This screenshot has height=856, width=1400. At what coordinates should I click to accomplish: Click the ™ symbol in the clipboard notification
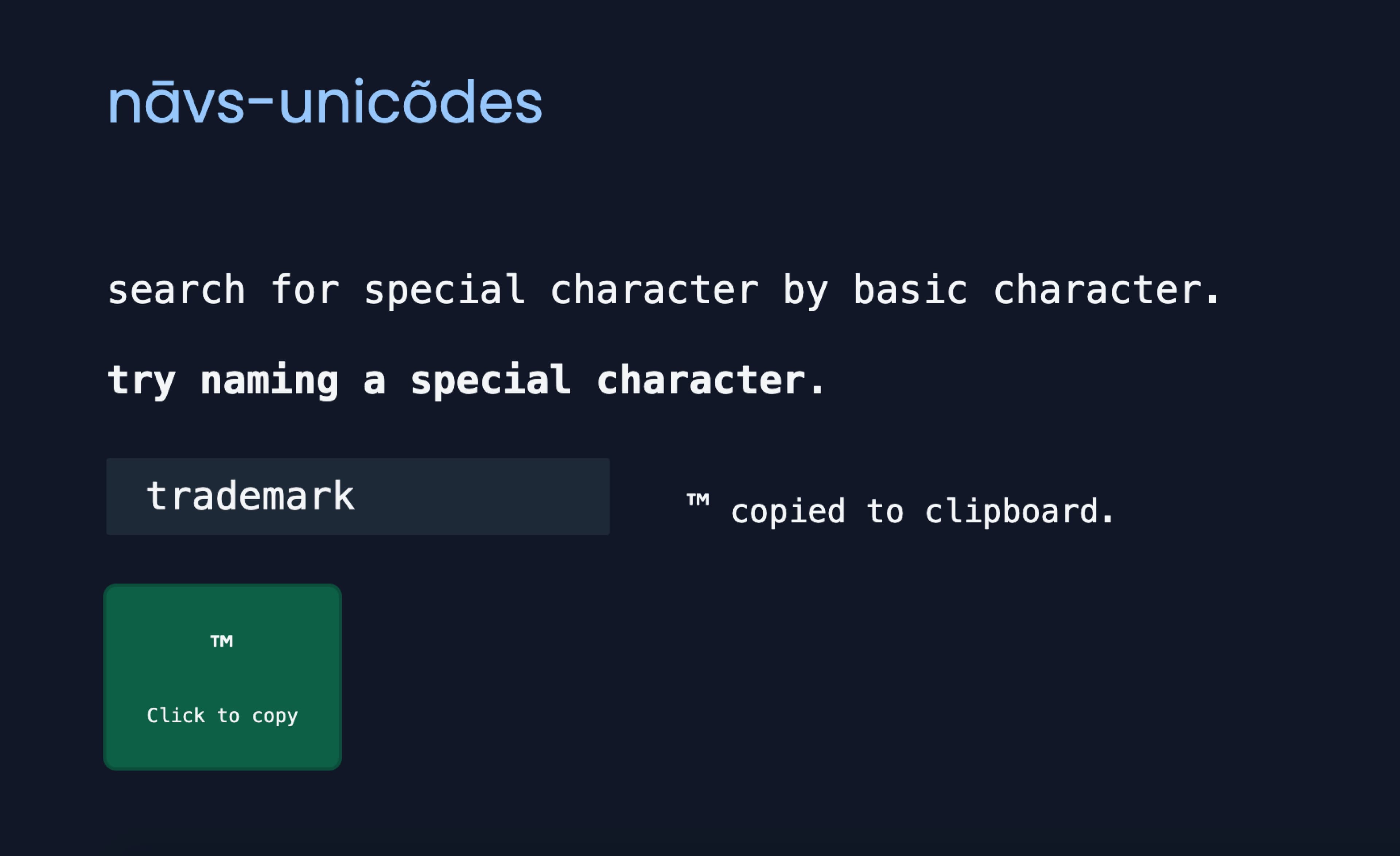tap(698, 501)
